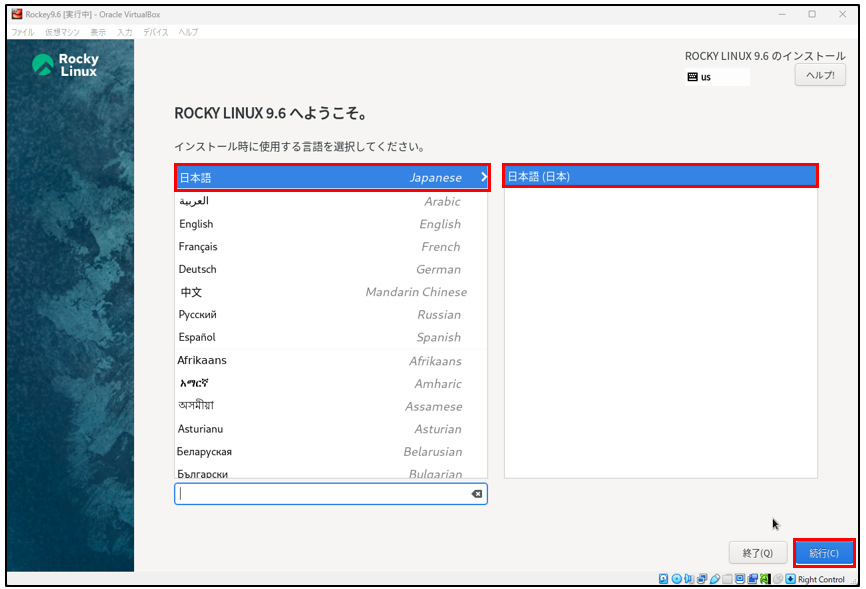Click the green CPU chip status icon
This screenshot has width=866, height=589.
pyautogui.click(x=765, y=579)
